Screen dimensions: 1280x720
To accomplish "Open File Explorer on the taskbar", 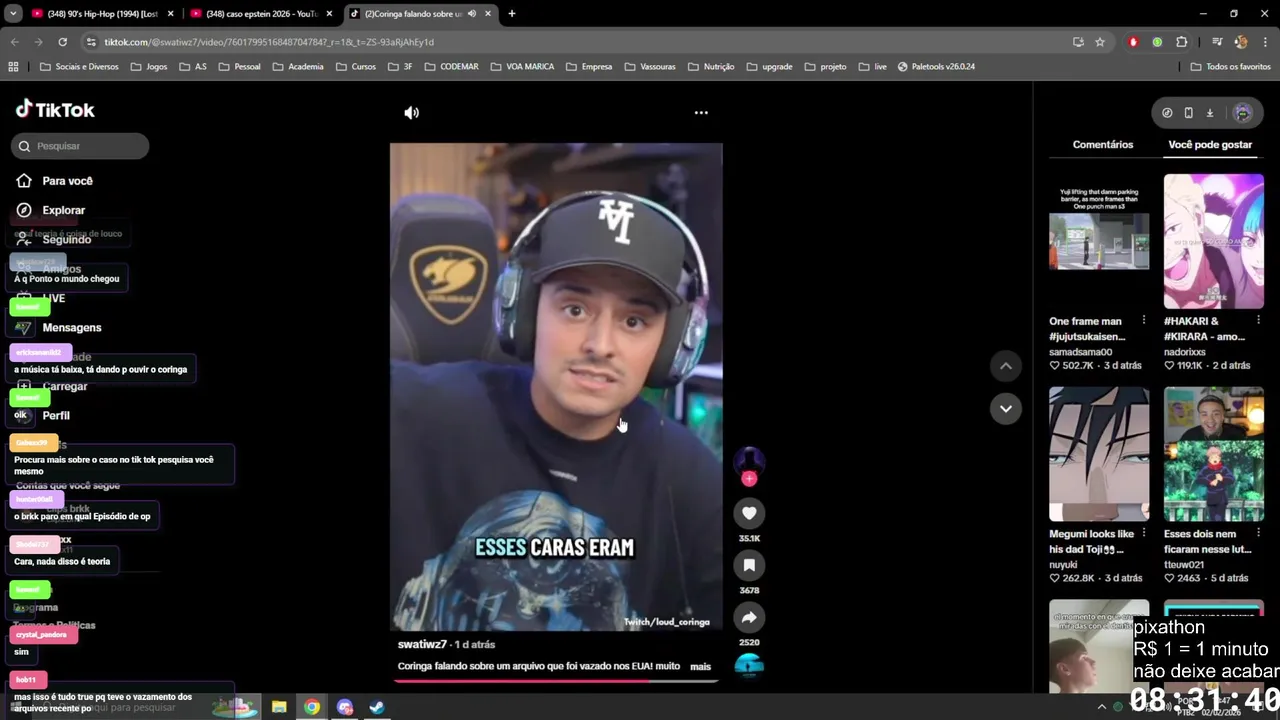I will (x=279, y=707).
